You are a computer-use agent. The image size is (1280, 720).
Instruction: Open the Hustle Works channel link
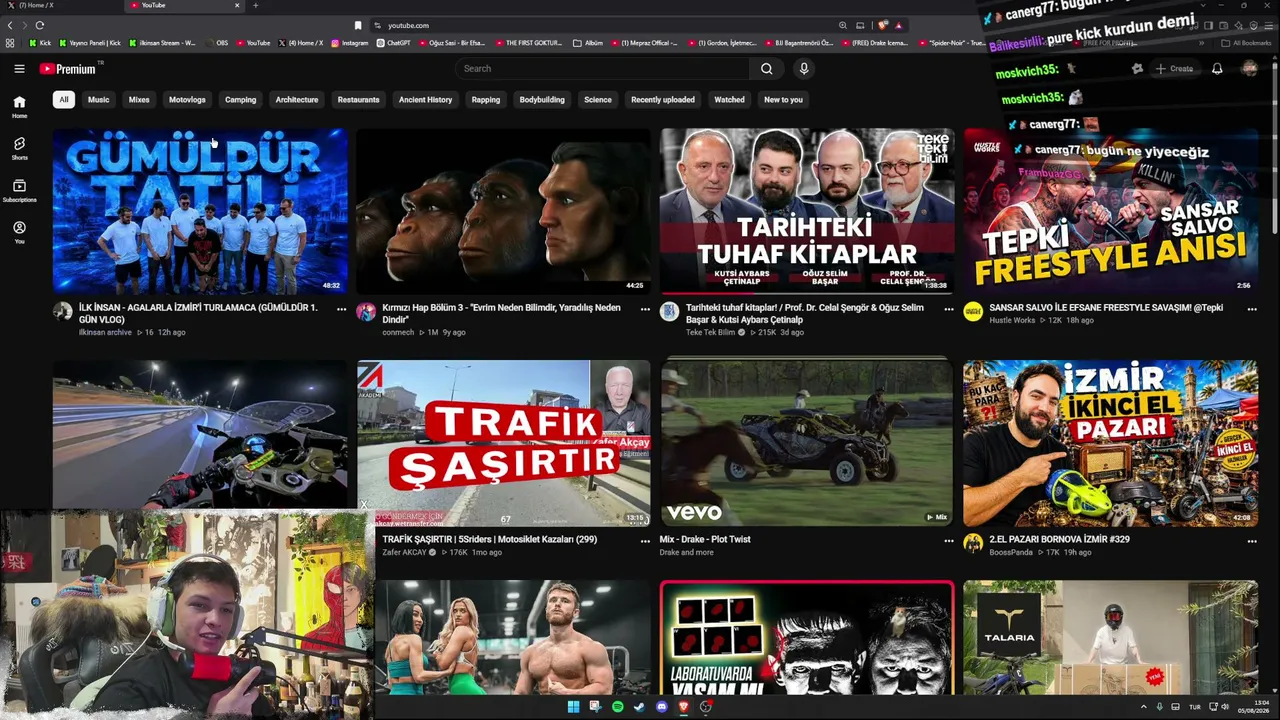[1012, 320]
